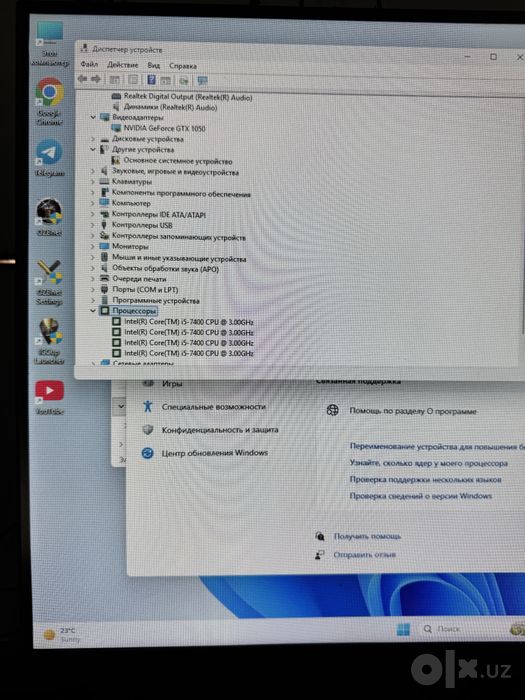Select the Компьютер category row
Screen dimensions: 525x700
[131, 203]
